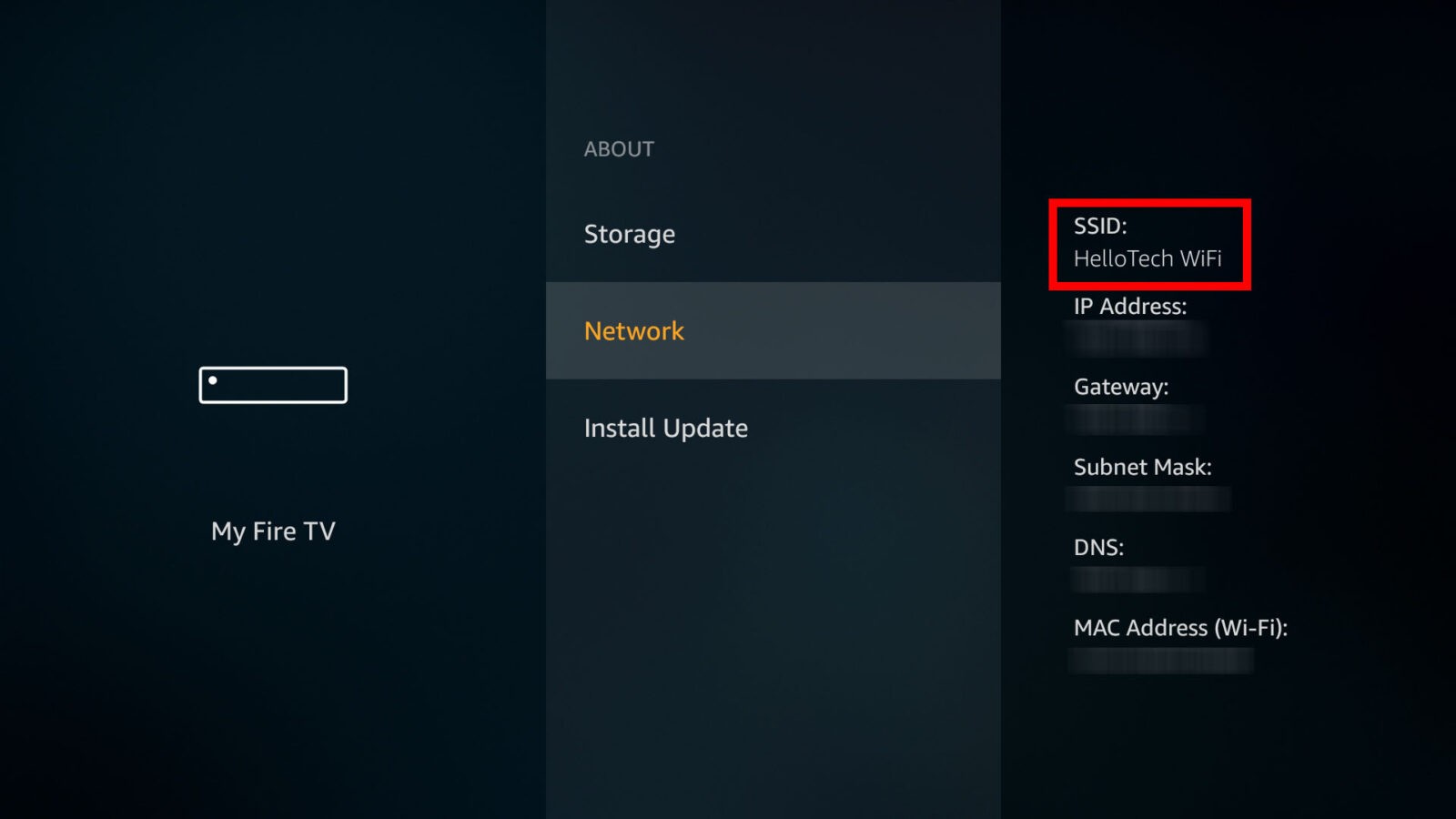Image resolution: width=1456 pixels, height=819 pixels.
Task: Select the blurred MAC address value
Action: click(1161, 660)
